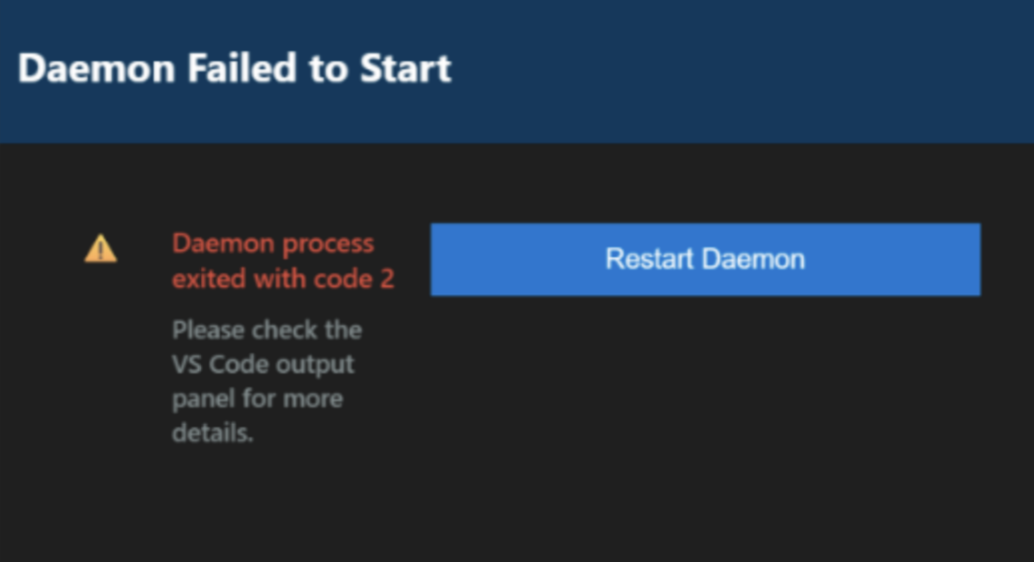Viewport: 1034px width, 562px height.
Task: Click the "Please check the" help text line
Action: click(x=267, y=330)
